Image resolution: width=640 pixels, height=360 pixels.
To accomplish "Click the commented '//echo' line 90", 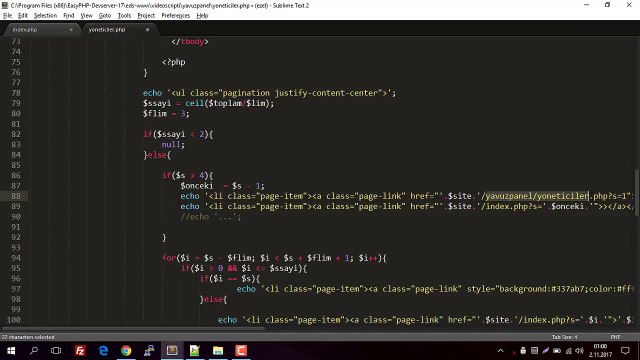I will (x=211, y=217).
